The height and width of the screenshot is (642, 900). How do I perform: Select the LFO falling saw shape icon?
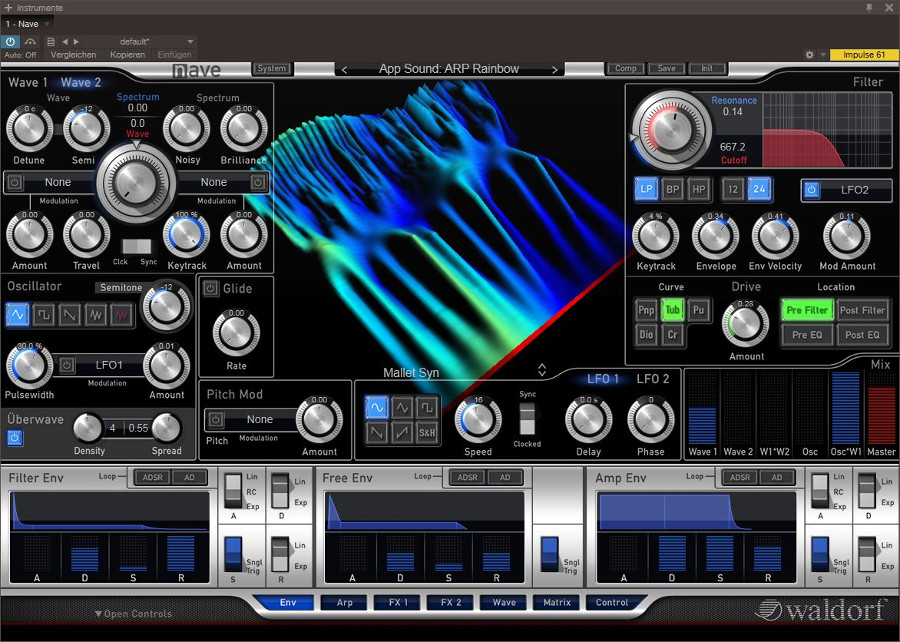(x=377, y=432)
